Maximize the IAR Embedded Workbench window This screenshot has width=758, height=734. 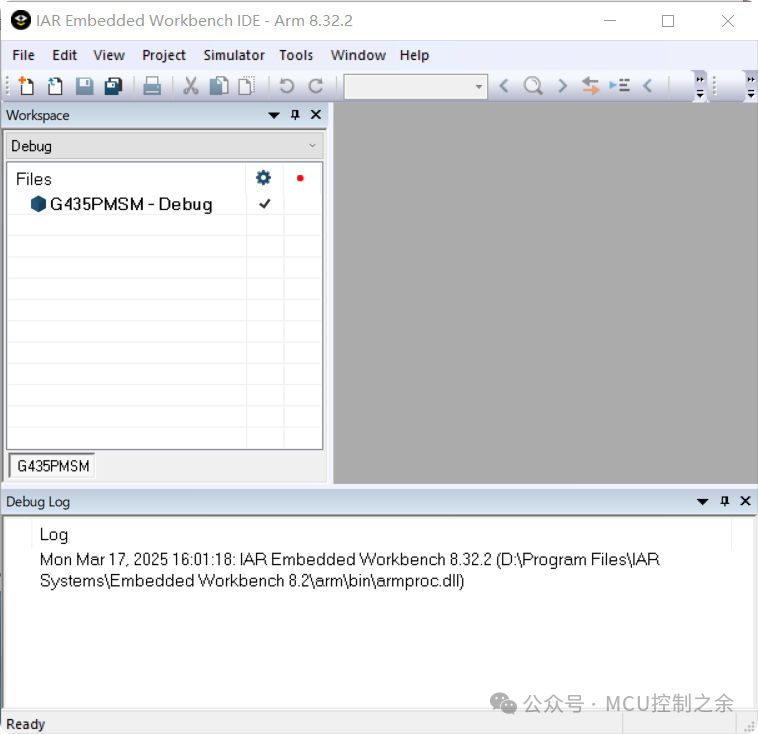(x=668, y=21)
